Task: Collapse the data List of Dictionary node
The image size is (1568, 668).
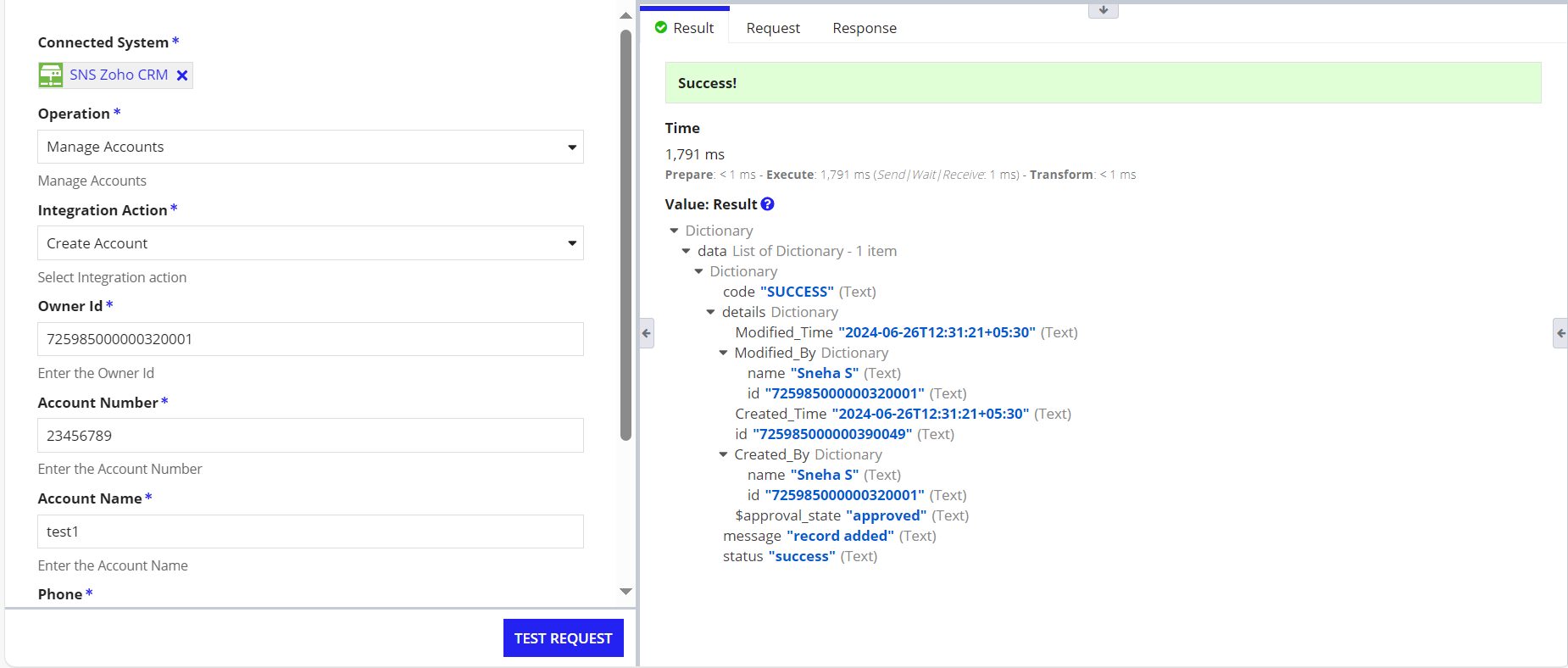Action: coord(687,251)
